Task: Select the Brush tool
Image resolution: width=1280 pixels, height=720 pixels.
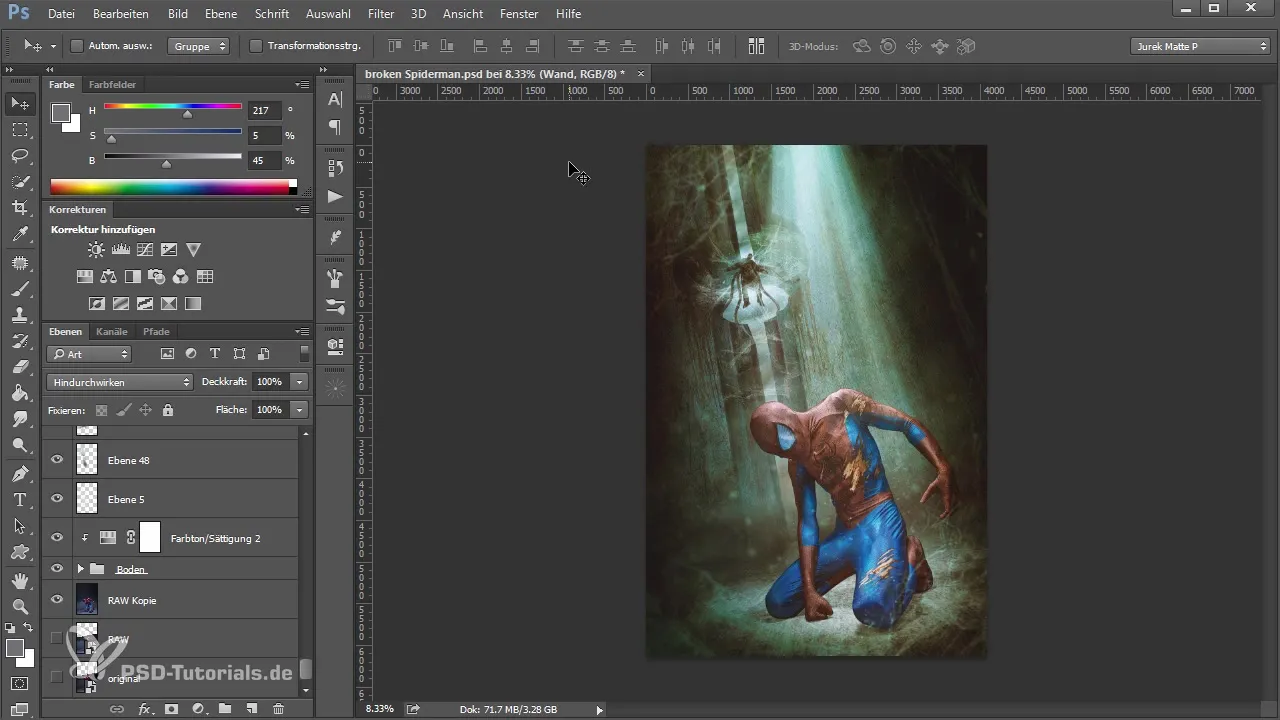Action: [19, 288]
